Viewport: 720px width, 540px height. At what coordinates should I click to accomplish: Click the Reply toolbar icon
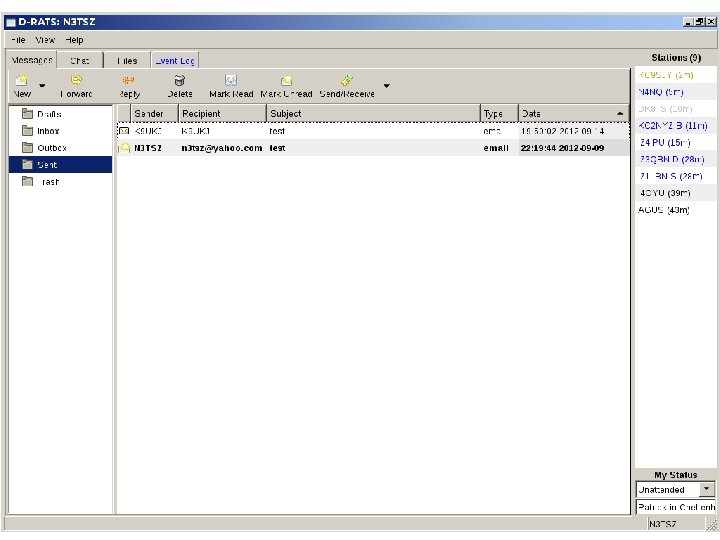coord(129,81)
